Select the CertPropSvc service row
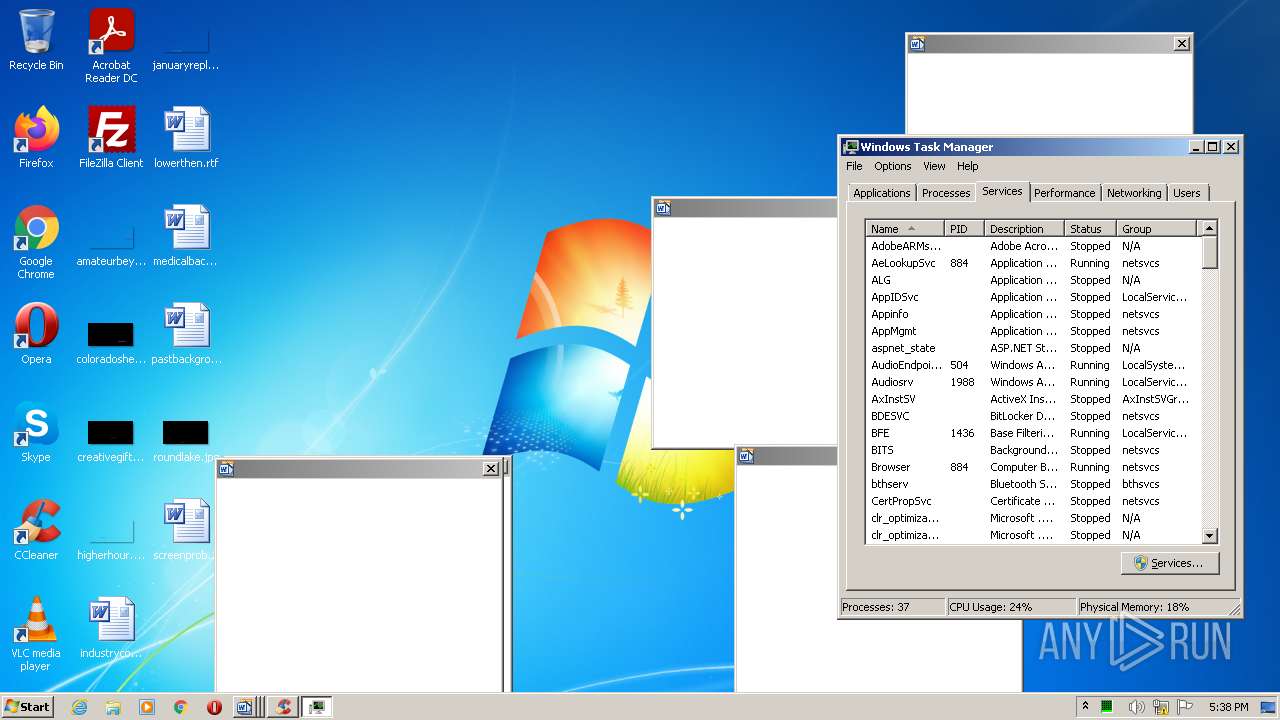The width and height of the screenshot is (1280, 720). click(1033, 501)
